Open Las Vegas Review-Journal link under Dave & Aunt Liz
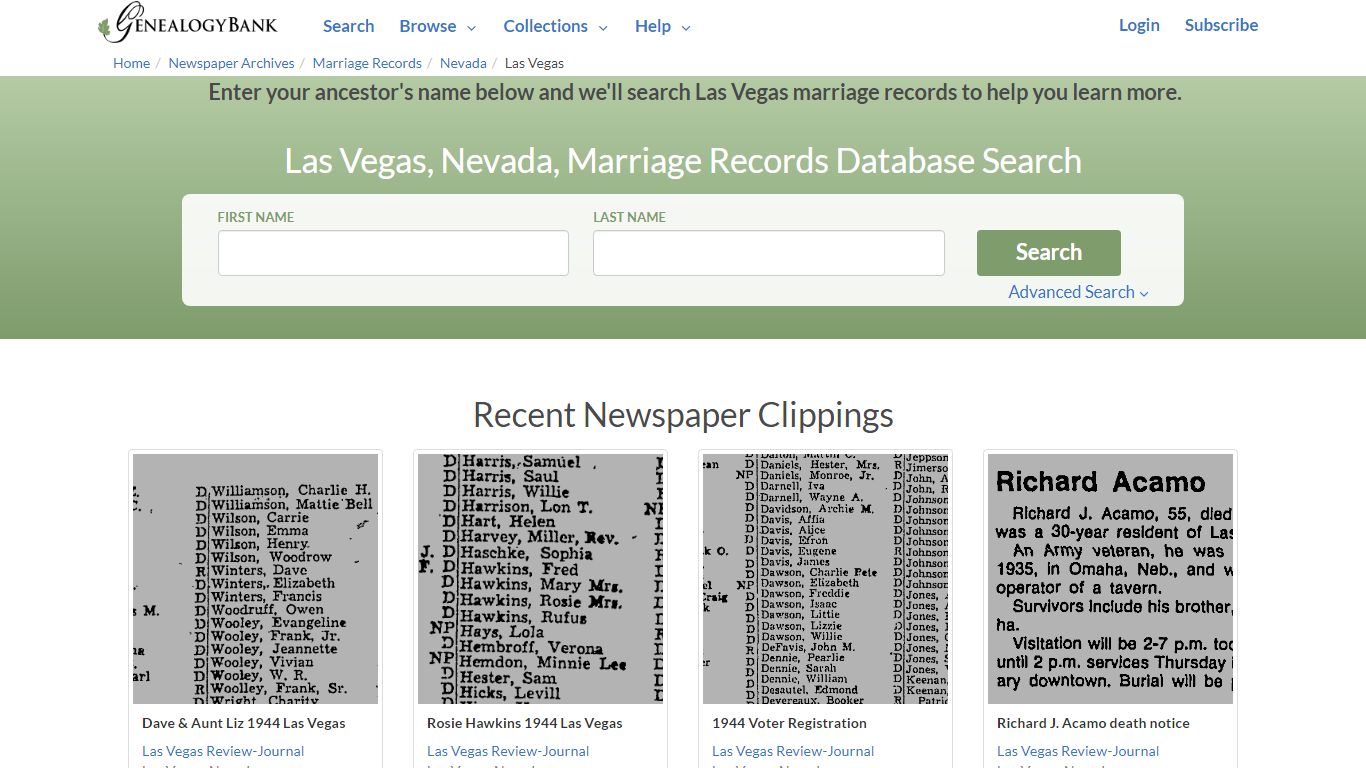Screen dimensions: 1366x768 [223, 751]
